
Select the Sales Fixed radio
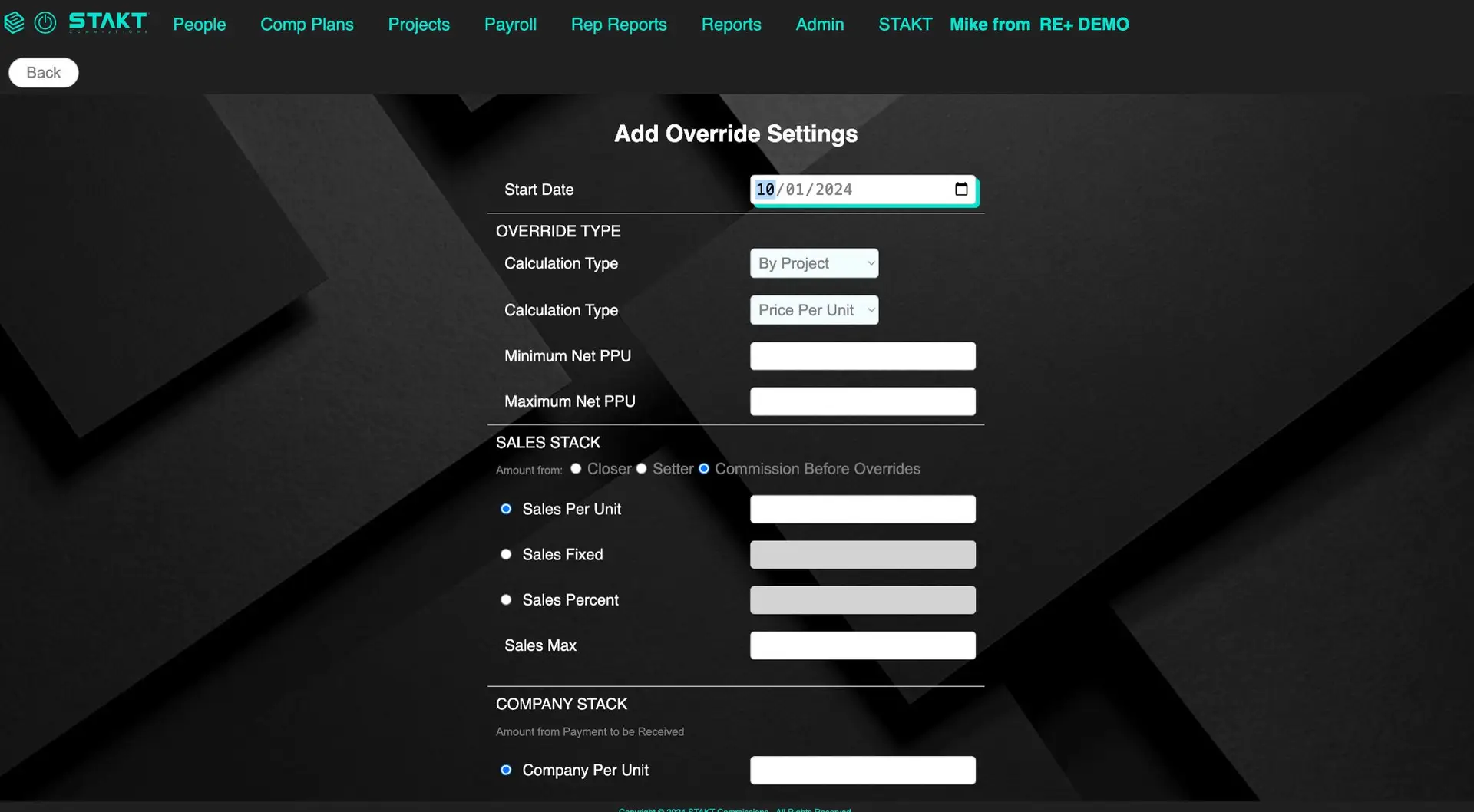click(506, 554)
